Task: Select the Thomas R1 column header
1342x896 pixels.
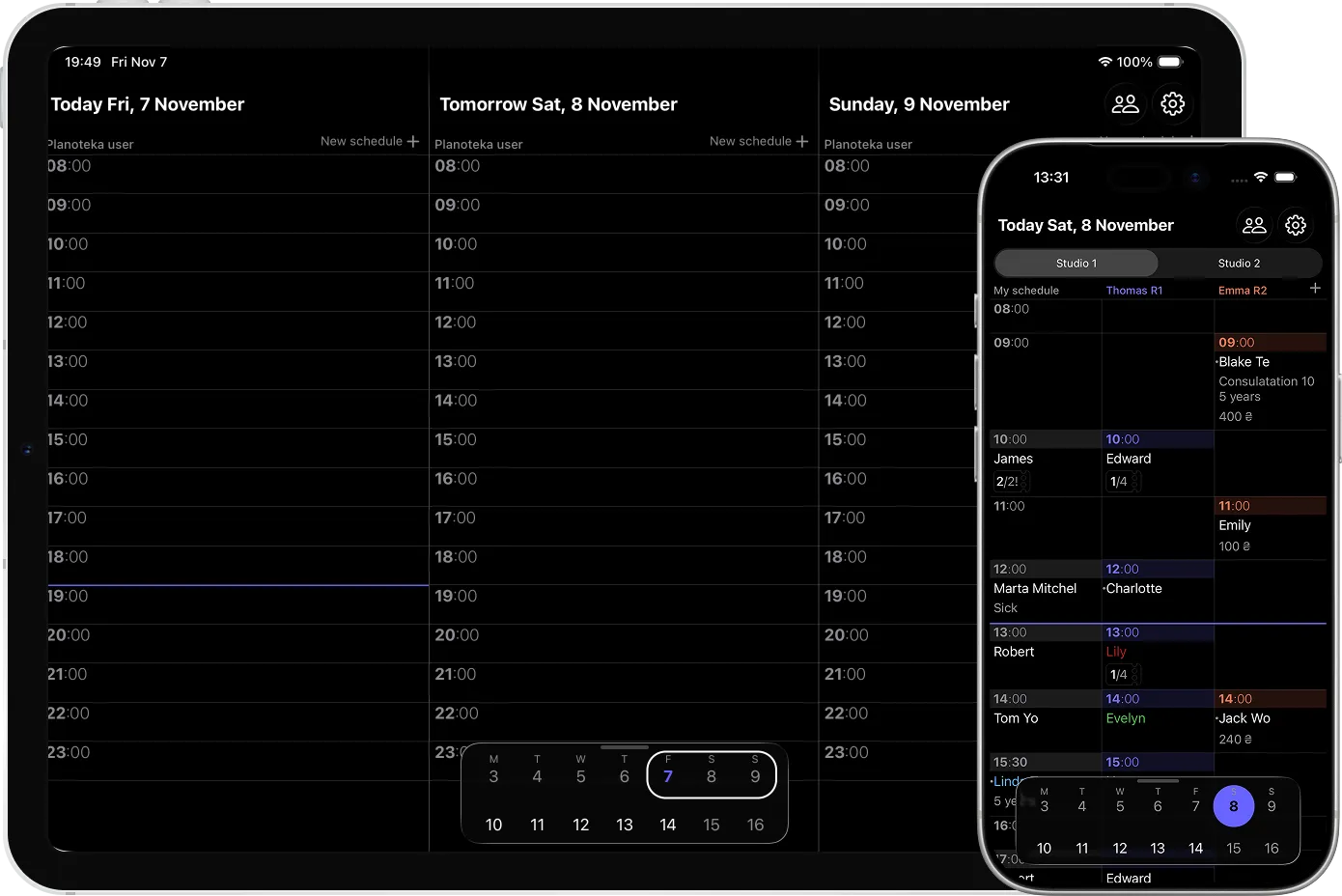Action: point(1133,291)
